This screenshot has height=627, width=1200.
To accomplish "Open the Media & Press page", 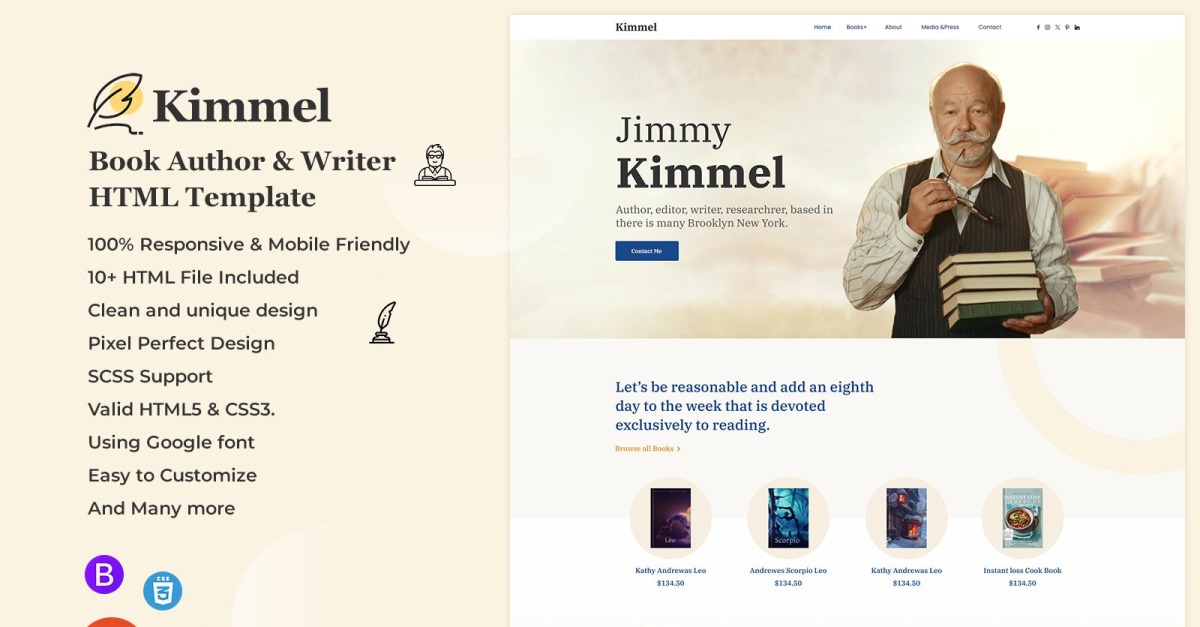I will pos(939,27).
